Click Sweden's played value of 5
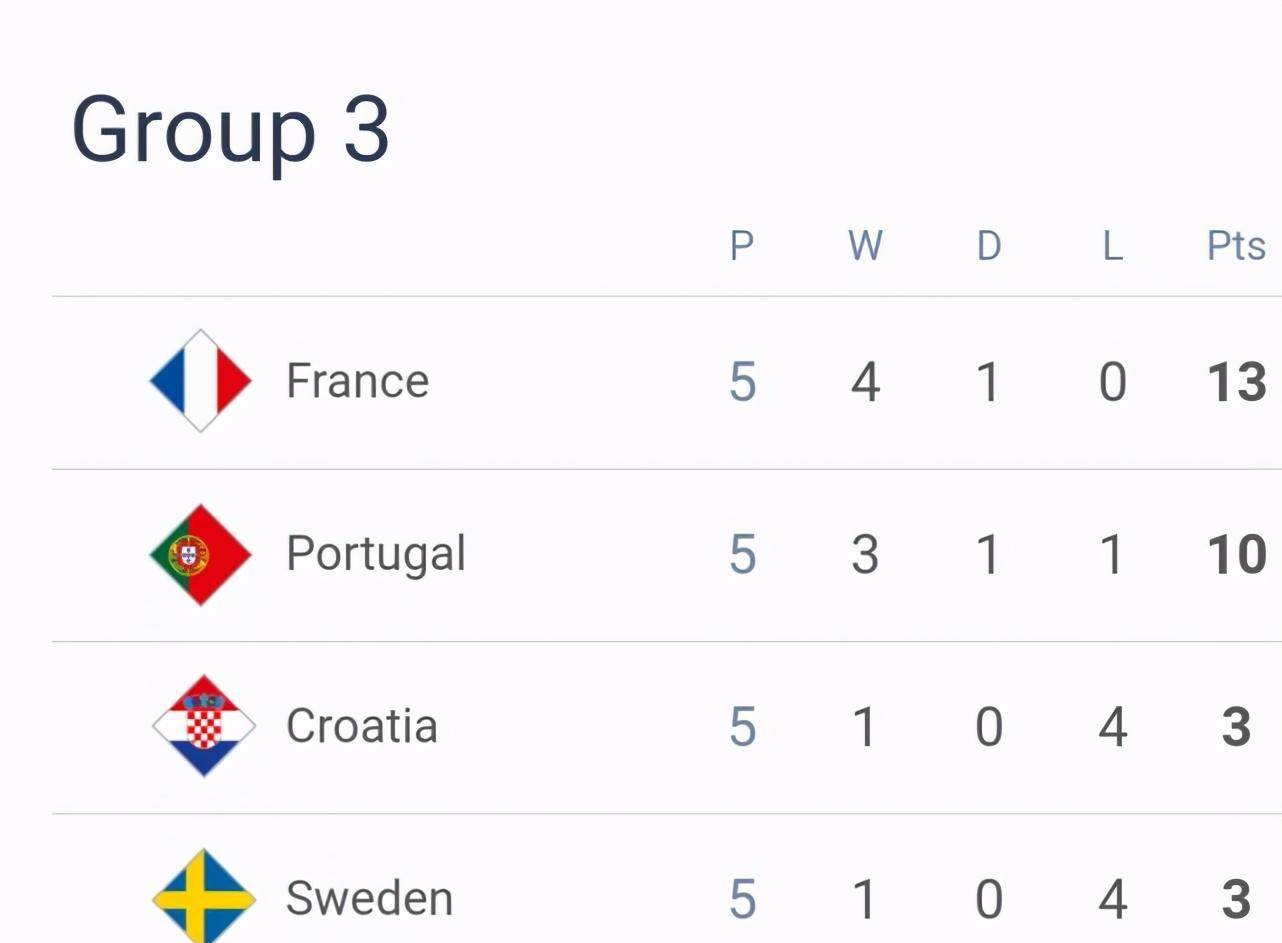 point(742,899)
